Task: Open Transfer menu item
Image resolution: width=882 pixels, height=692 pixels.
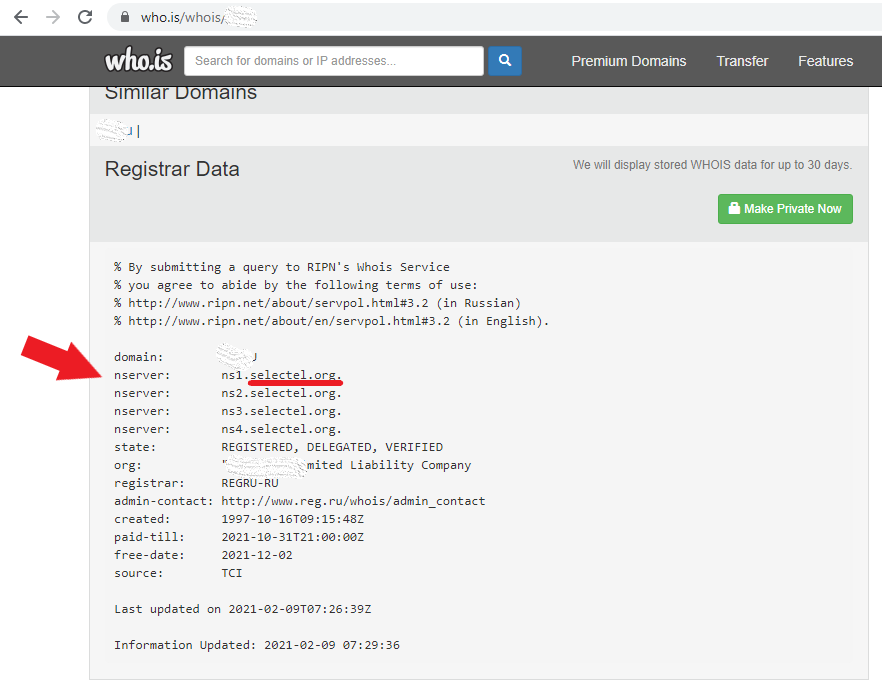Action: (742, 61)
